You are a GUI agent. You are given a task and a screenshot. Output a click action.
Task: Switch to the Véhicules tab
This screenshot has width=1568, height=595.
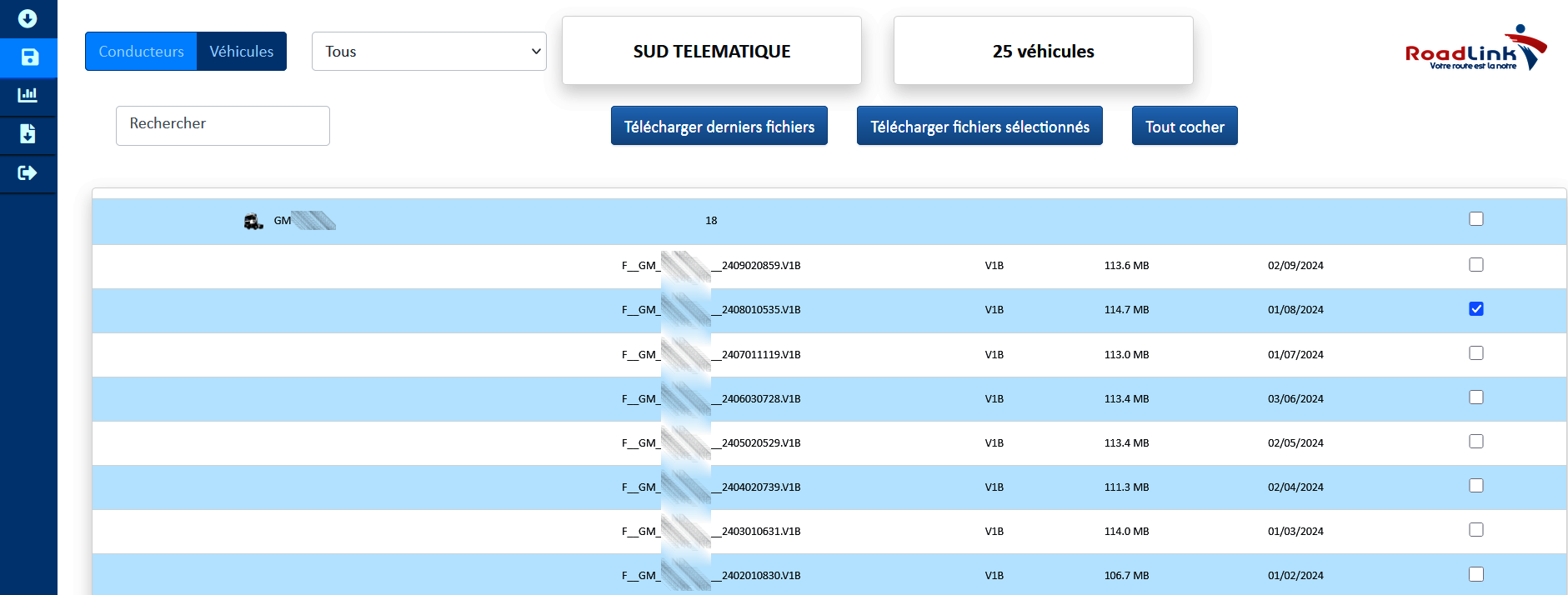242,52
